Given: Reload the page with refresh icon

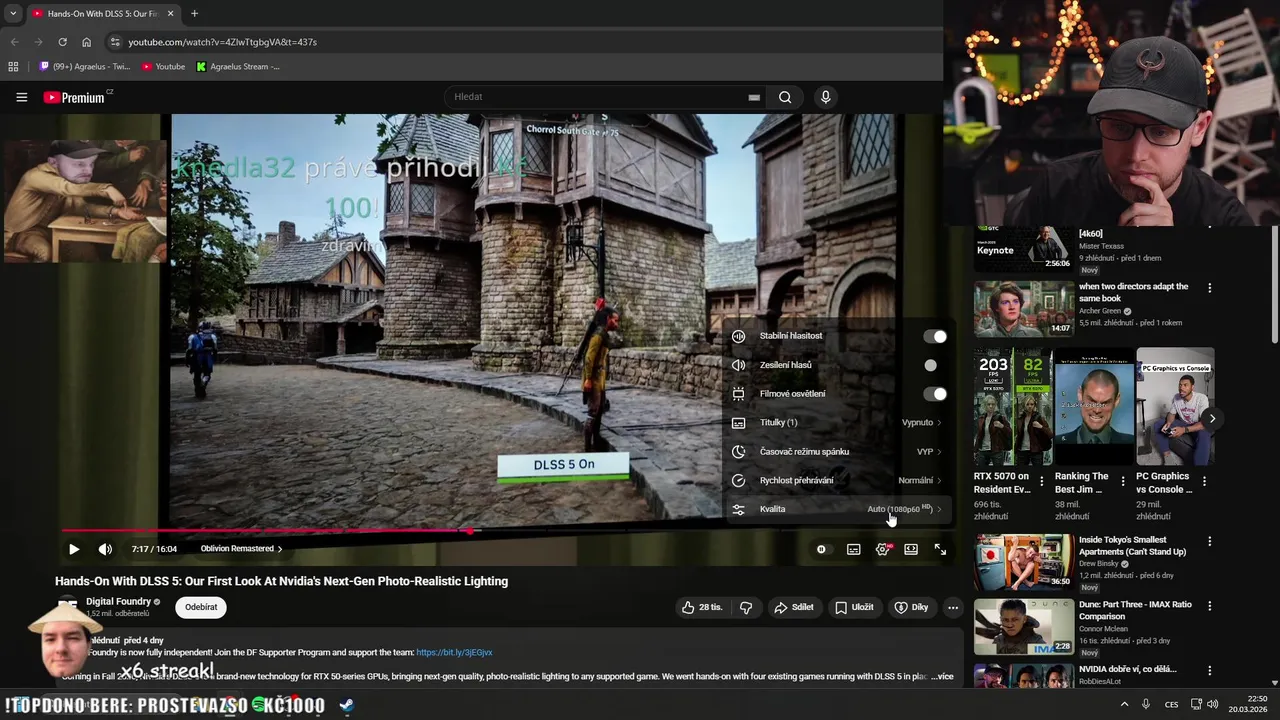Looking at the screenshot, I should point(62,42).
